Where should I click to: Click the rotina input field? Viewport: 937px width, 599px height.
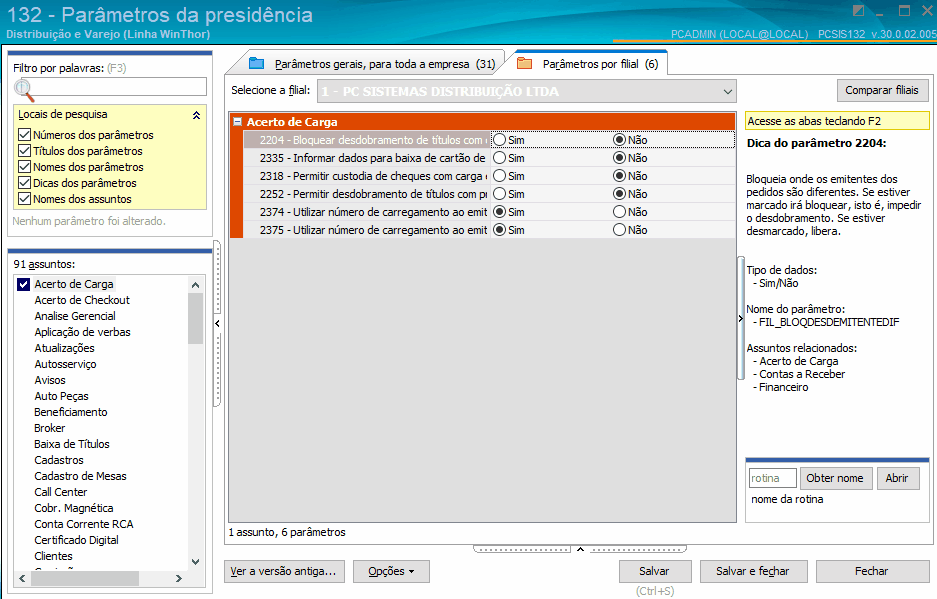772,478
